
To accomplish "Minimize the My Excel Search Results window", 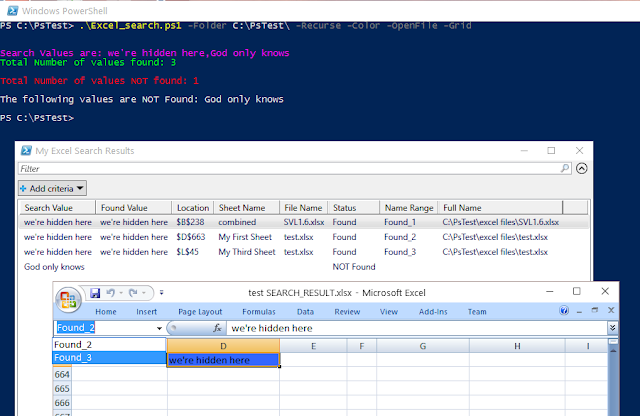I will click(x=524, y=151).
